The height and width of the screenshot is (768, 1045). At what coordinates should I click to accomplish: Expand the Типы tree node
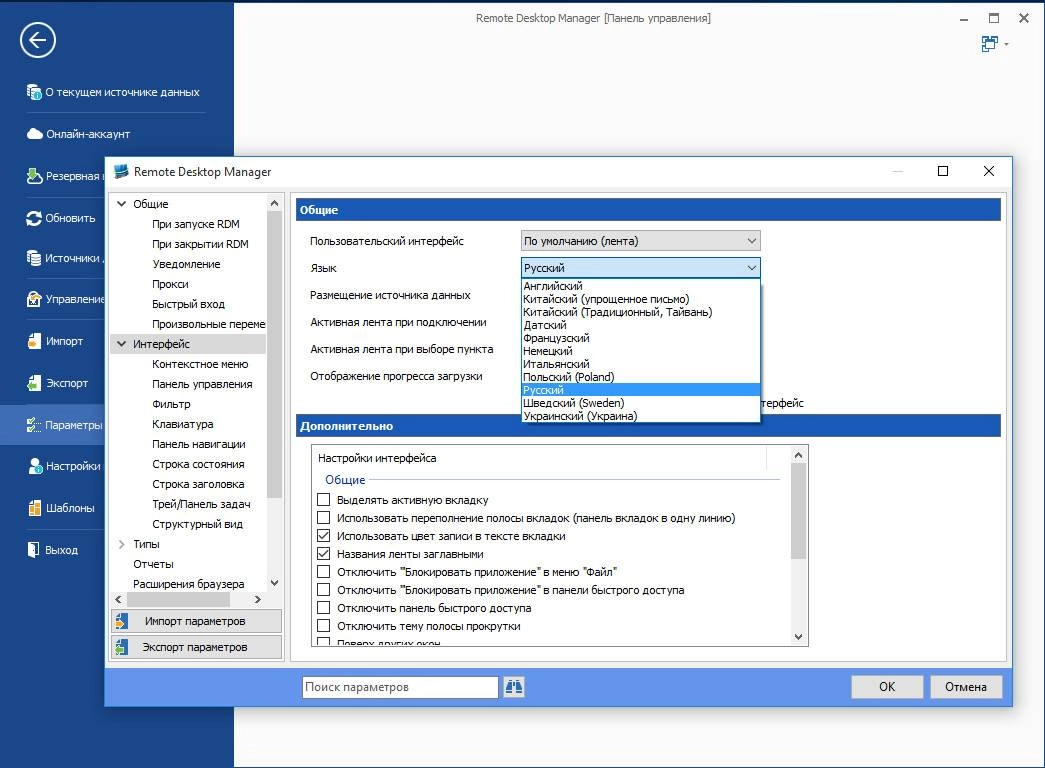[121, 544]
